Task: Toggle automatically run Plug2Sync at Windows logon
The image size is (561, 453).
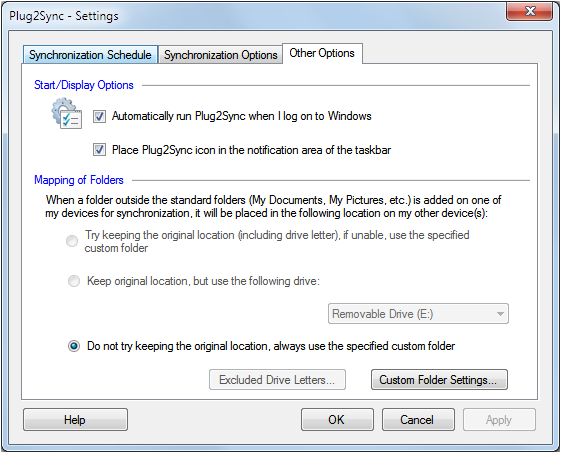Action: point(99,116)
